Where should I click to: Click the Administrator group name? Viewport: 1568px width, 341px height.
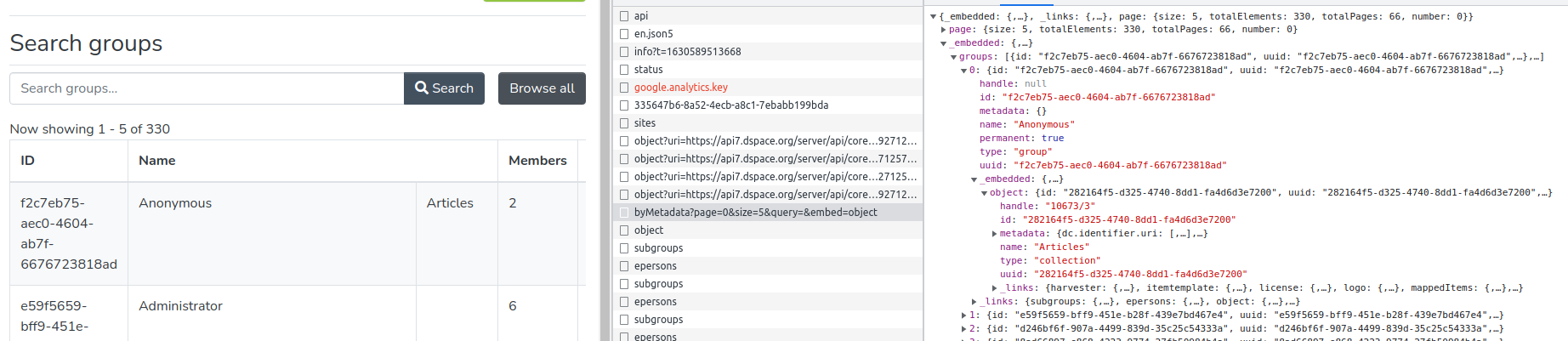[x=180, y=306]
